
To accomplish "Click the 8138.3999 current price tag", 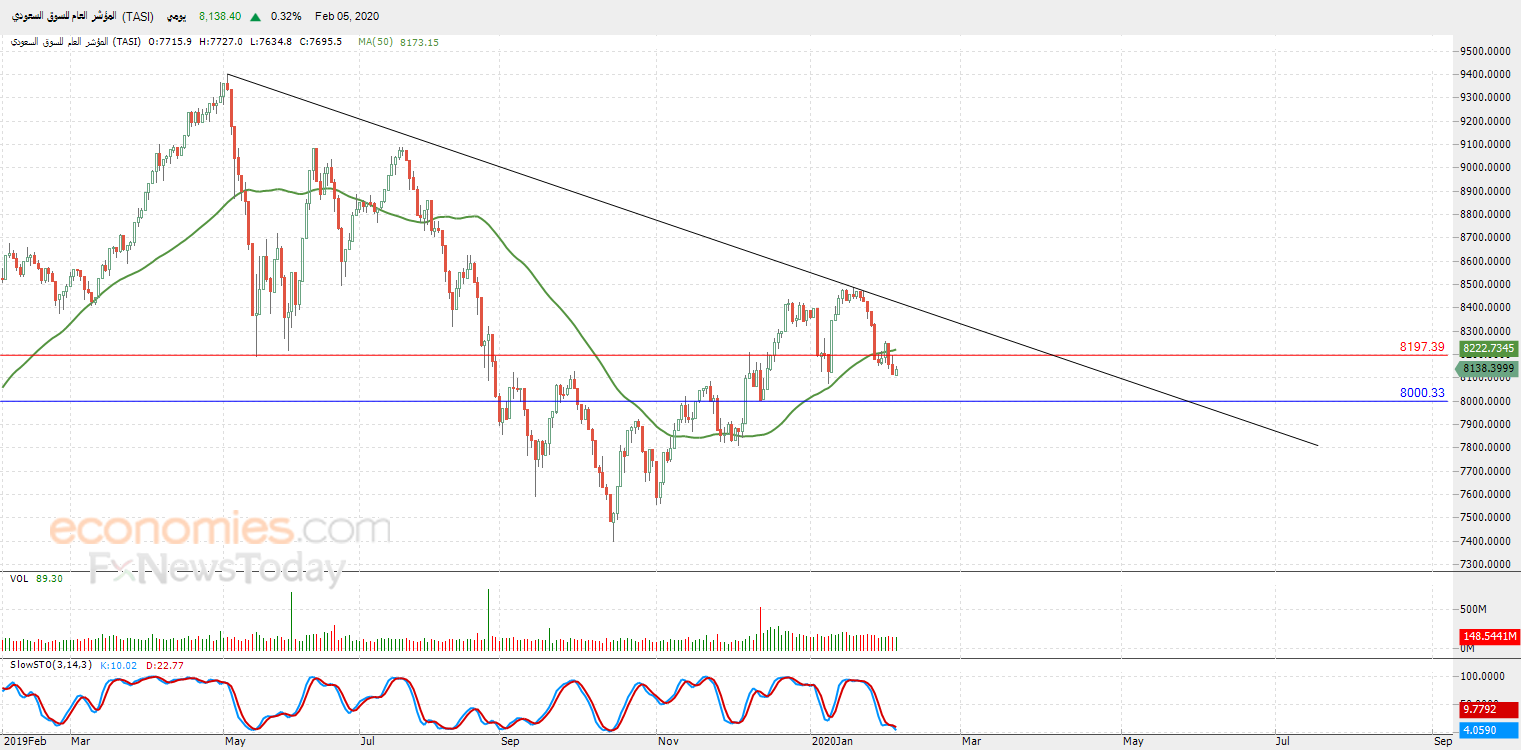I will click(x=1489, y=369).
